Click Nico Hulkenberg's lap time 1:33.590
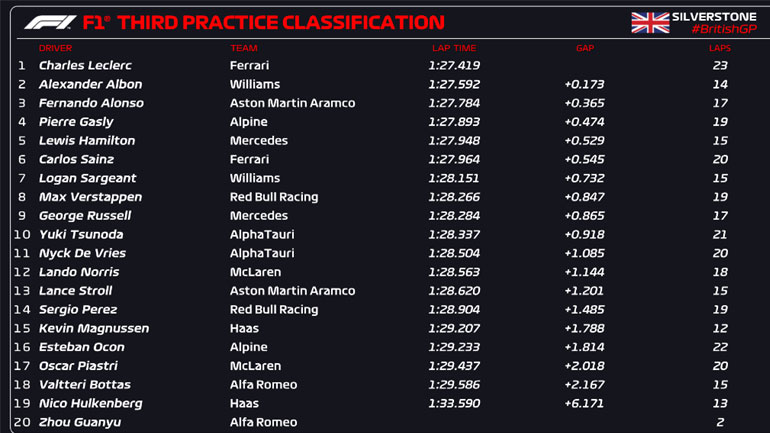Image resolution: width=770 pixels, height=433 pixels. pos(453,404)
